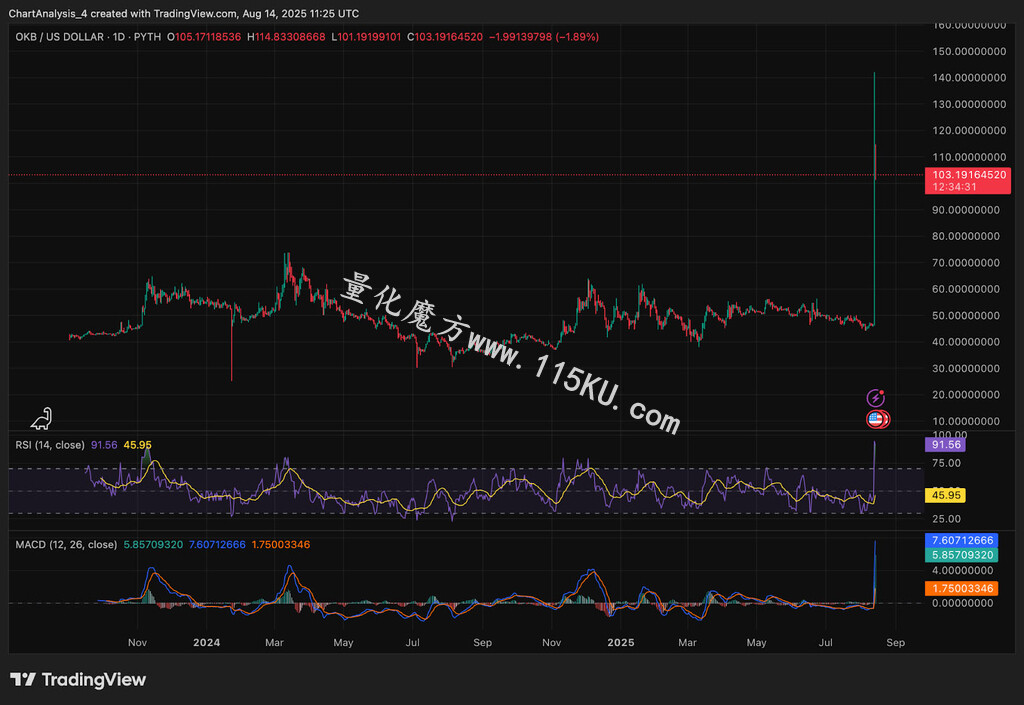Click the red current price tag on the price scale

pos(968,181)
